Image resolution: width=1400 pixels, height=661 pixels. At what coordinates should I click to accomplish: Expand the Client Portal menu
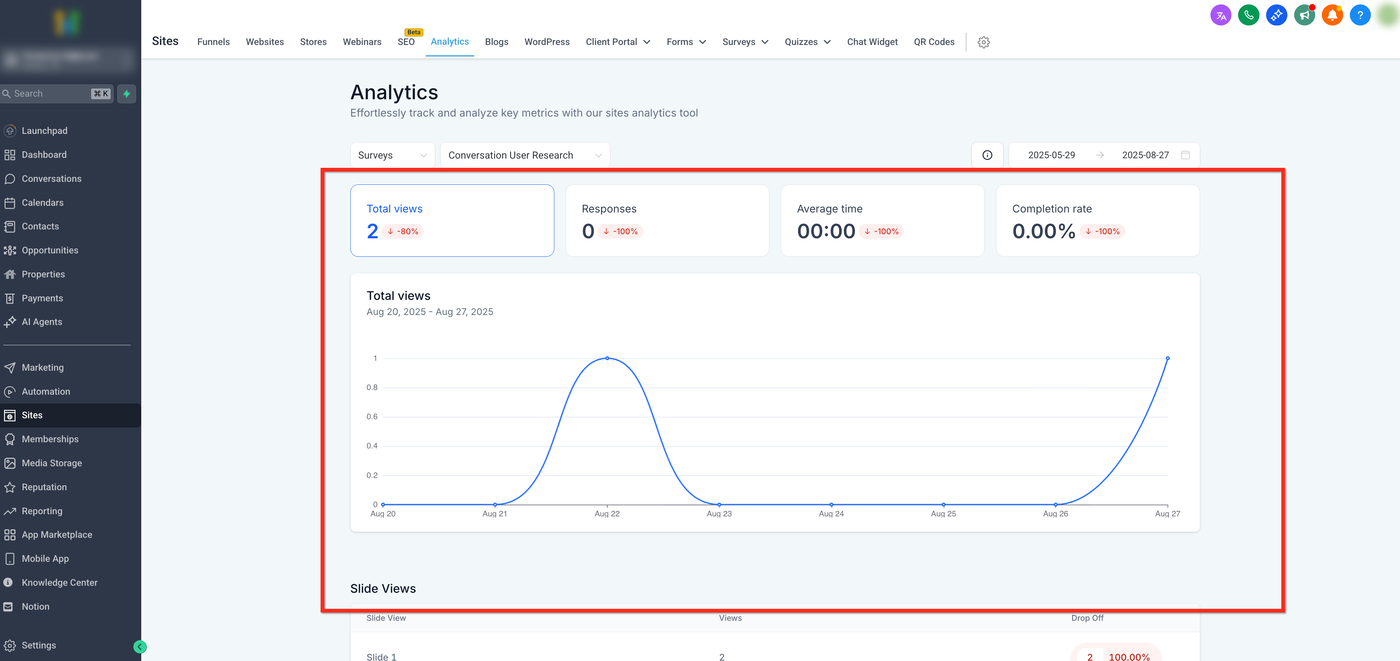618,42
